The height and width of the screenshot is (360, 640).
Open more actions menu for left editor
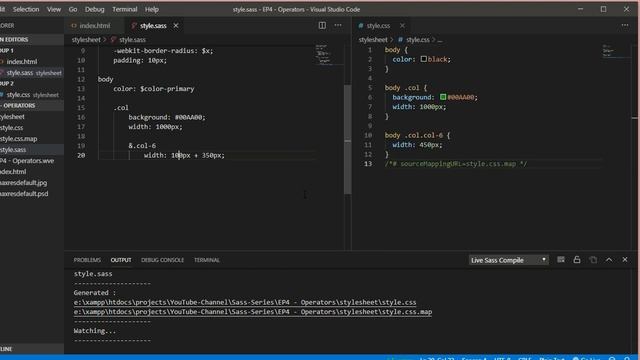point(338,25)
